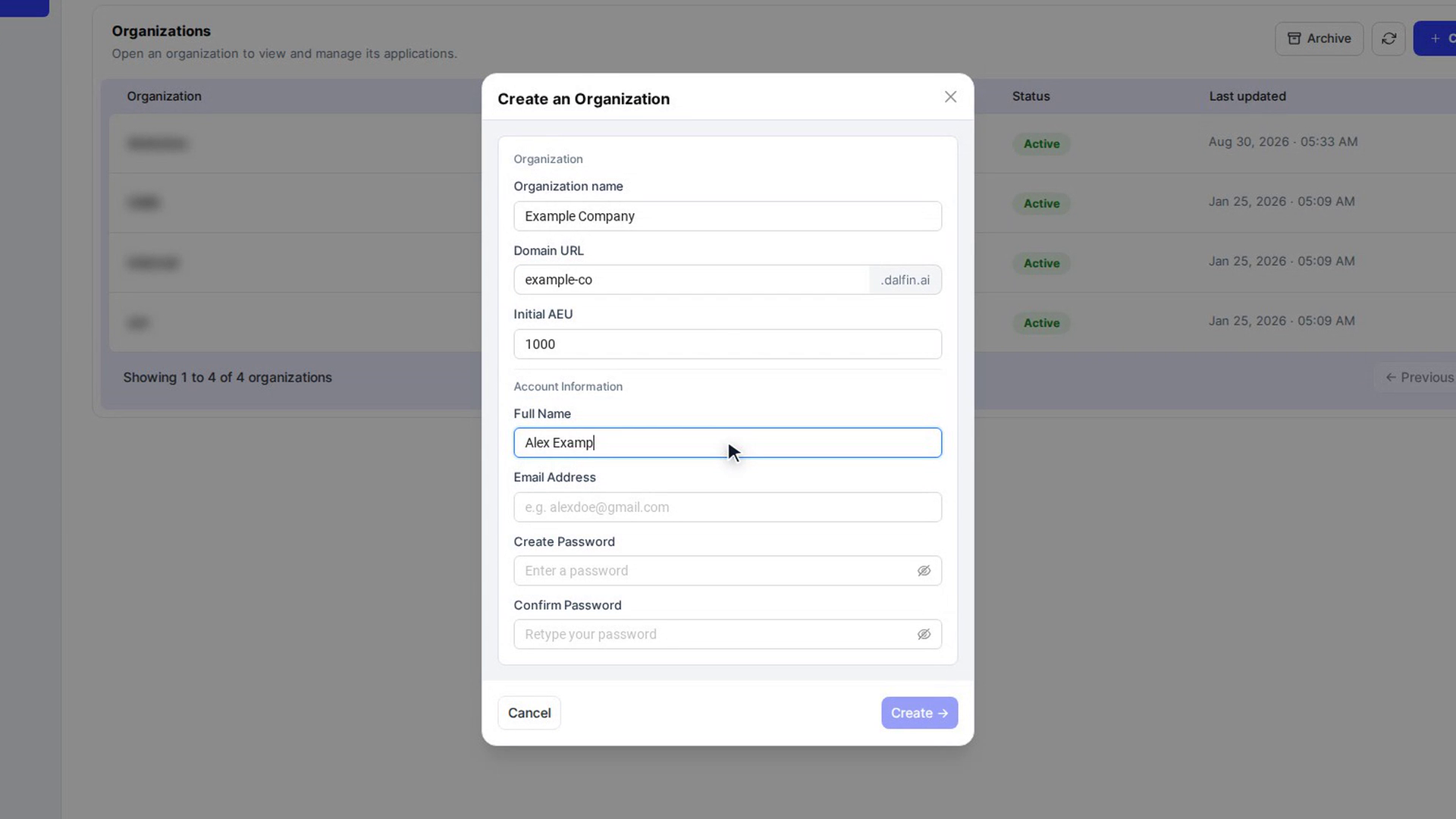Click the Last updated column header

pyautogui.click(x=1247, y=96)
